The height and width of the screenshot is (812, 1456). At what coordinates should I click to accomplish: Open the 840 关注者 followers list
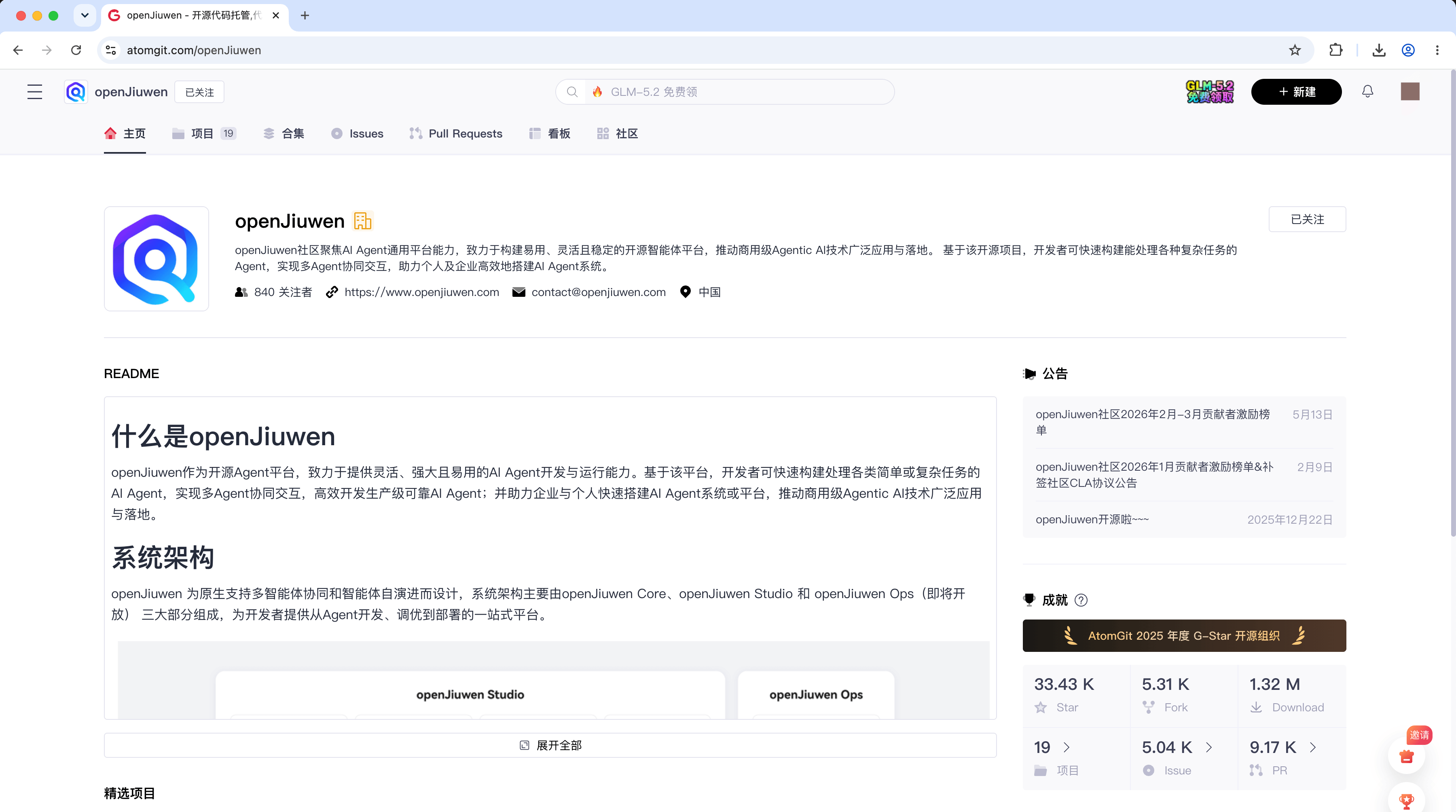click(283, 292)
